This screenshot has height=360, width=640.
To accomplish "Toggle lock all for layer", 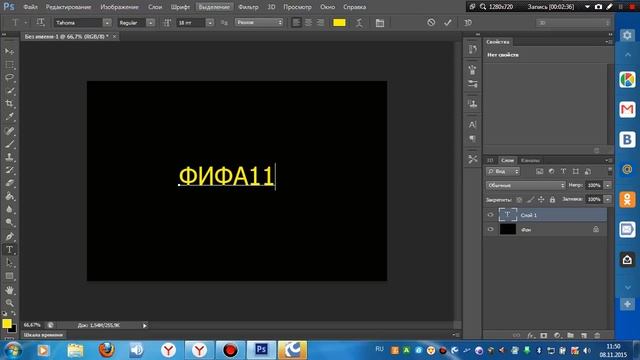I will [552, 200].
